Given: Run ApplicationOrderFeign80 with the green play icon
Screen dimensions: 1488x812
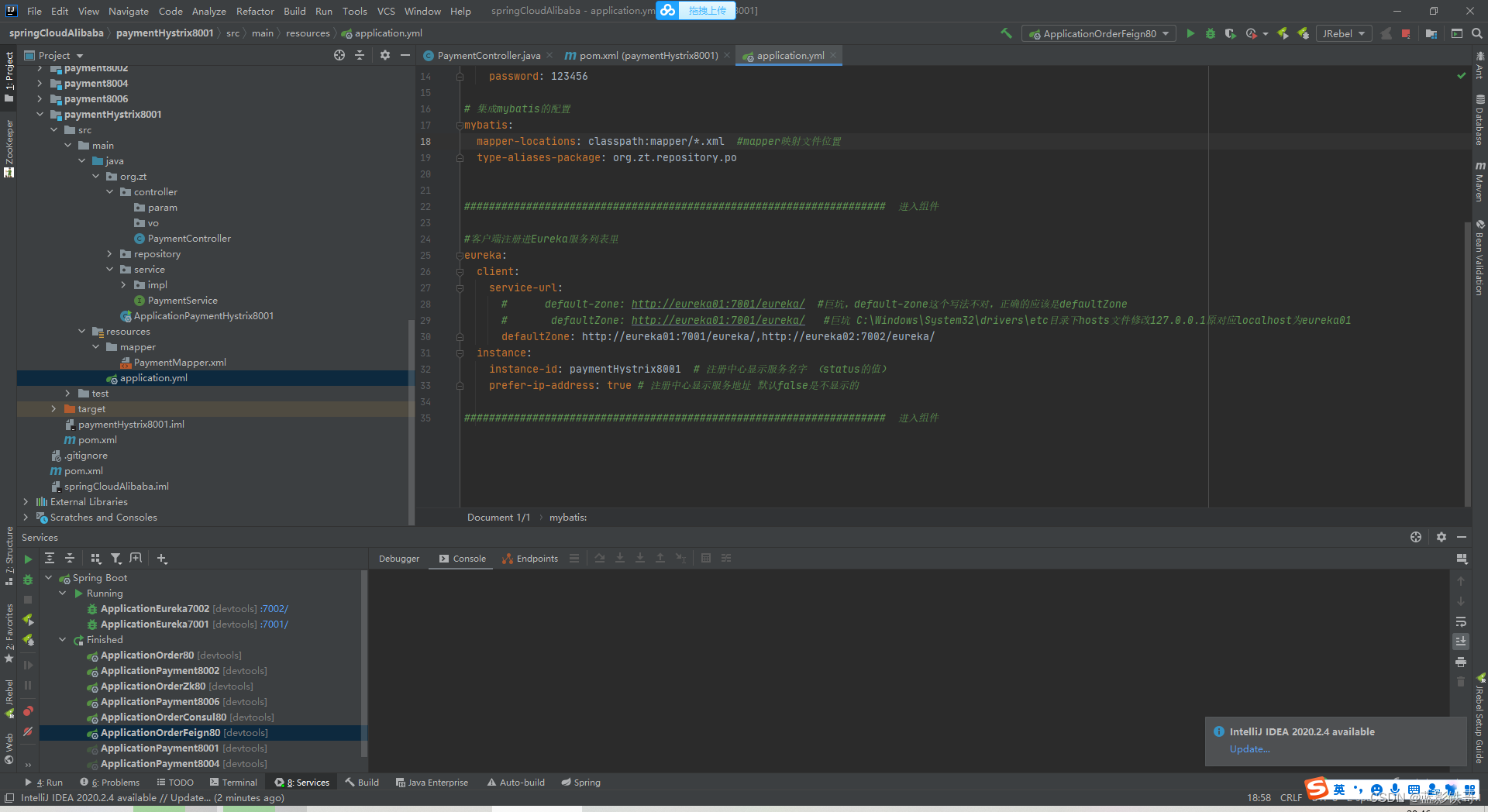Looking at the screenshot, I should [1190, 33].
